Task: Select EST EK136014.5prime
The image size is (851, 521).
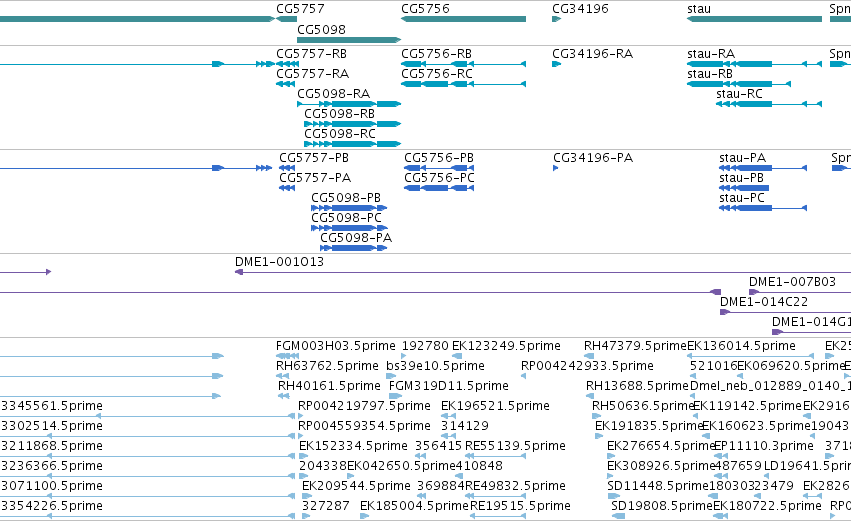Action: pyautogui.click(x=741, y=346)
